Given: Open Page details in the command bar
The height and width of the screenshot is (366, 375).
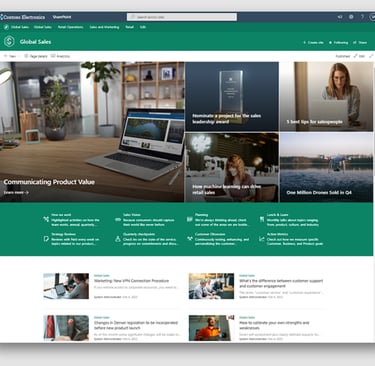Looking at the screenshot, I should 36,56.
